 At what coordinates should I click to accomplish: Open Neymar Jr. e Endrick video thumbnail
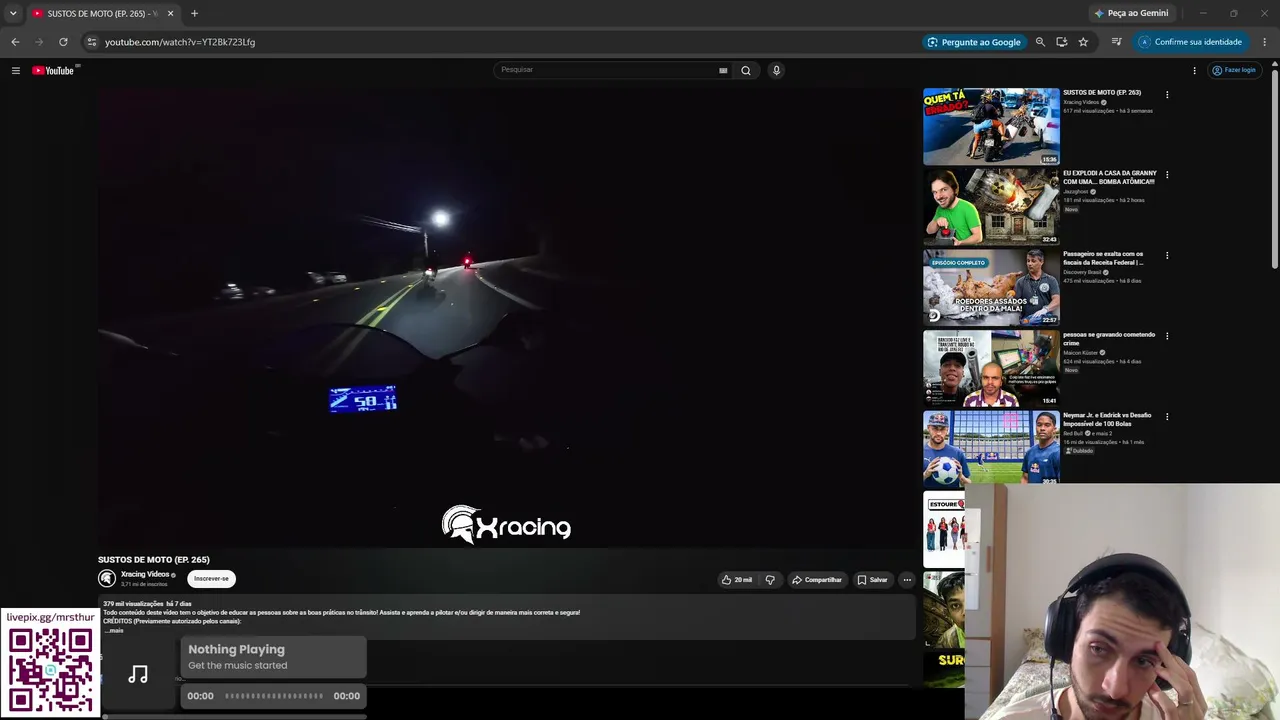point(991,448)
